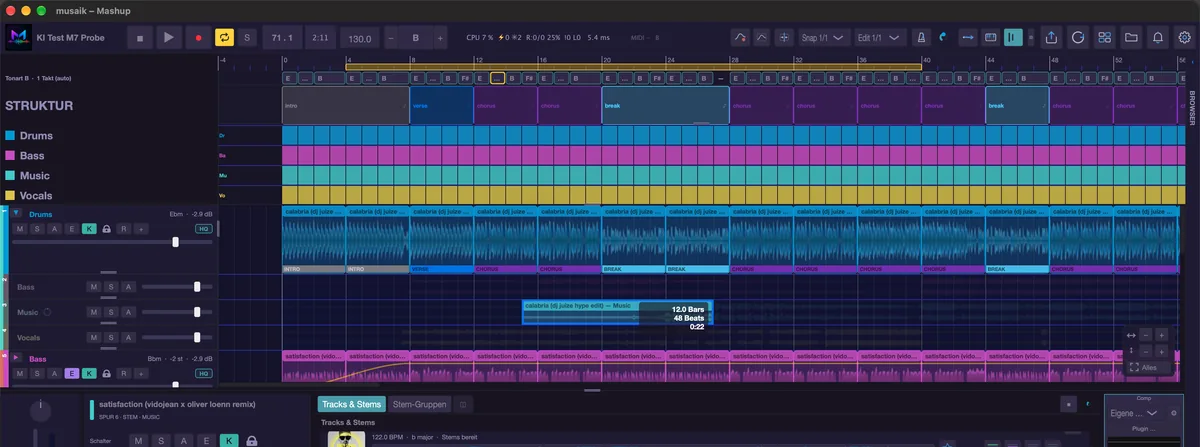Screen dimensions: 1200x447
Task: Click the bar position display 71.1
Action: 283,38
